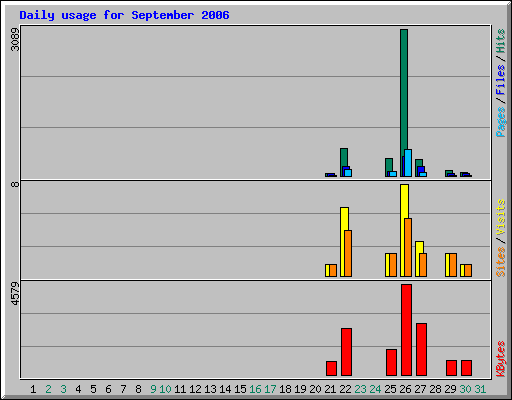Click green day label 2 on the x-axis
This screenshot has height=400, width=512.
tap(48, 389)
